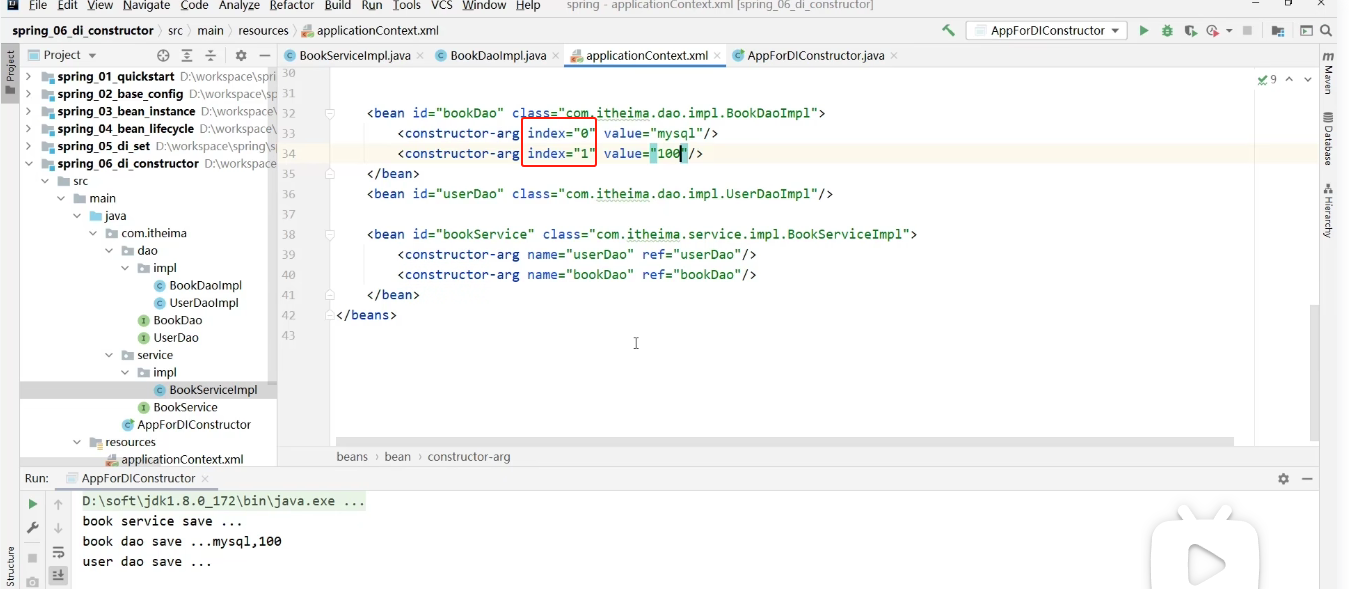The image size is (1349, 589).
Task: Build project with the hammer icon
Action: coord(948,30)
